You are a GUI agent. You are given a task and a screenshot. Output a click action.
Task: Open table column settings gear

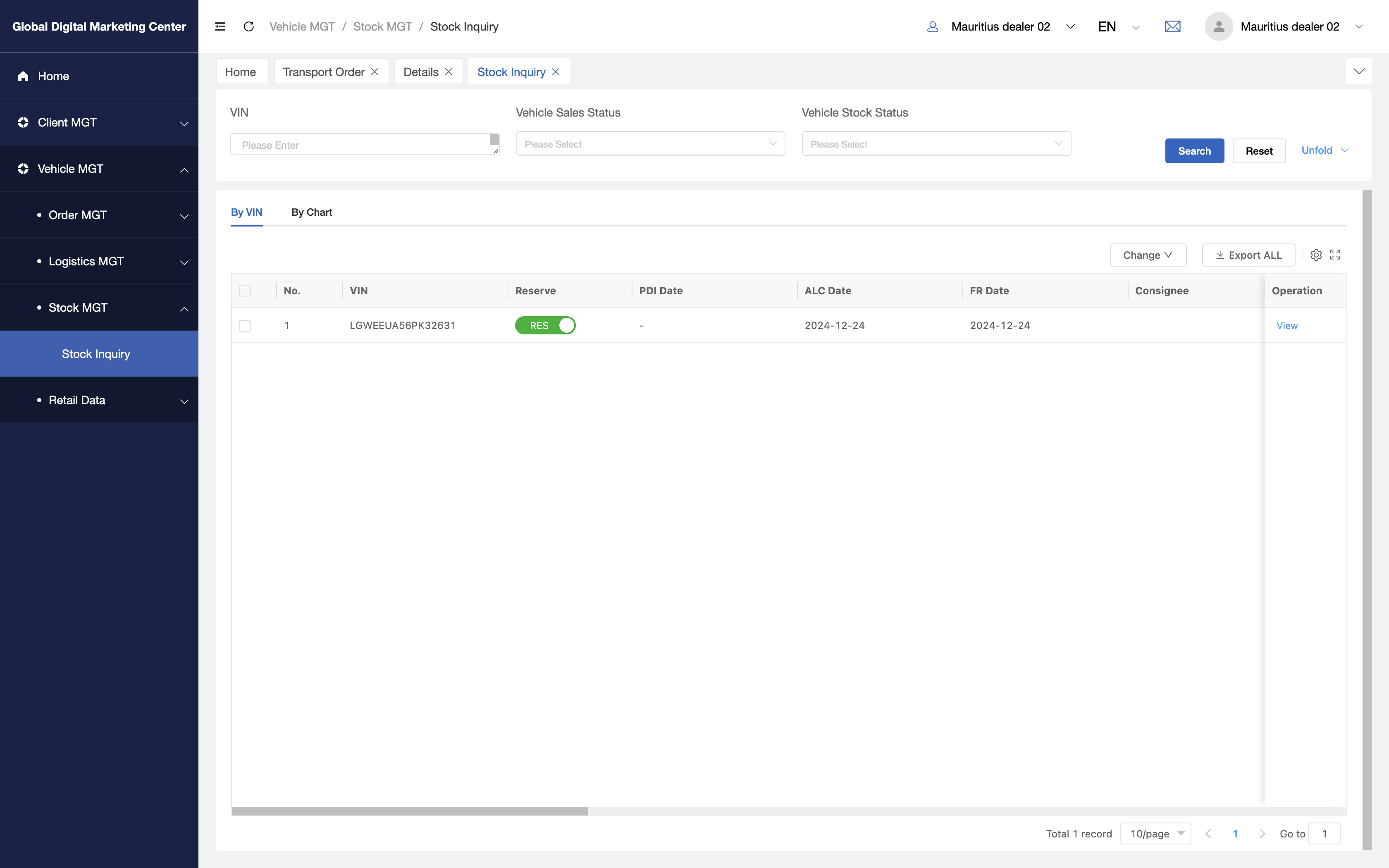(x=1316, y=255)
